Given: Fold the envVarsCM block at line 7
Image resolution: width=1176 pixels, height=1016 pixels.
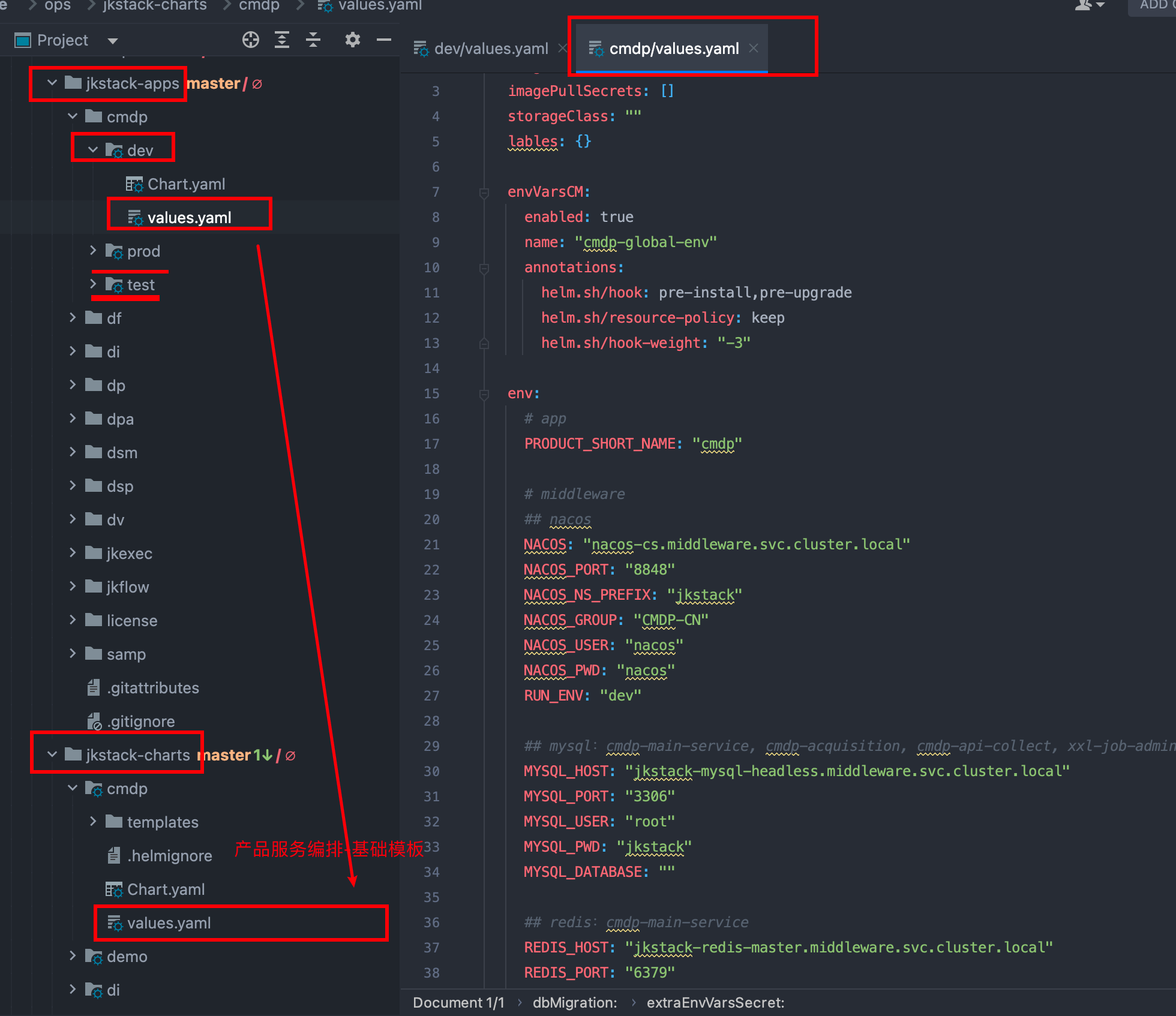Looking at the screenshot, I should pyautogui.click(x=484, y=193).
